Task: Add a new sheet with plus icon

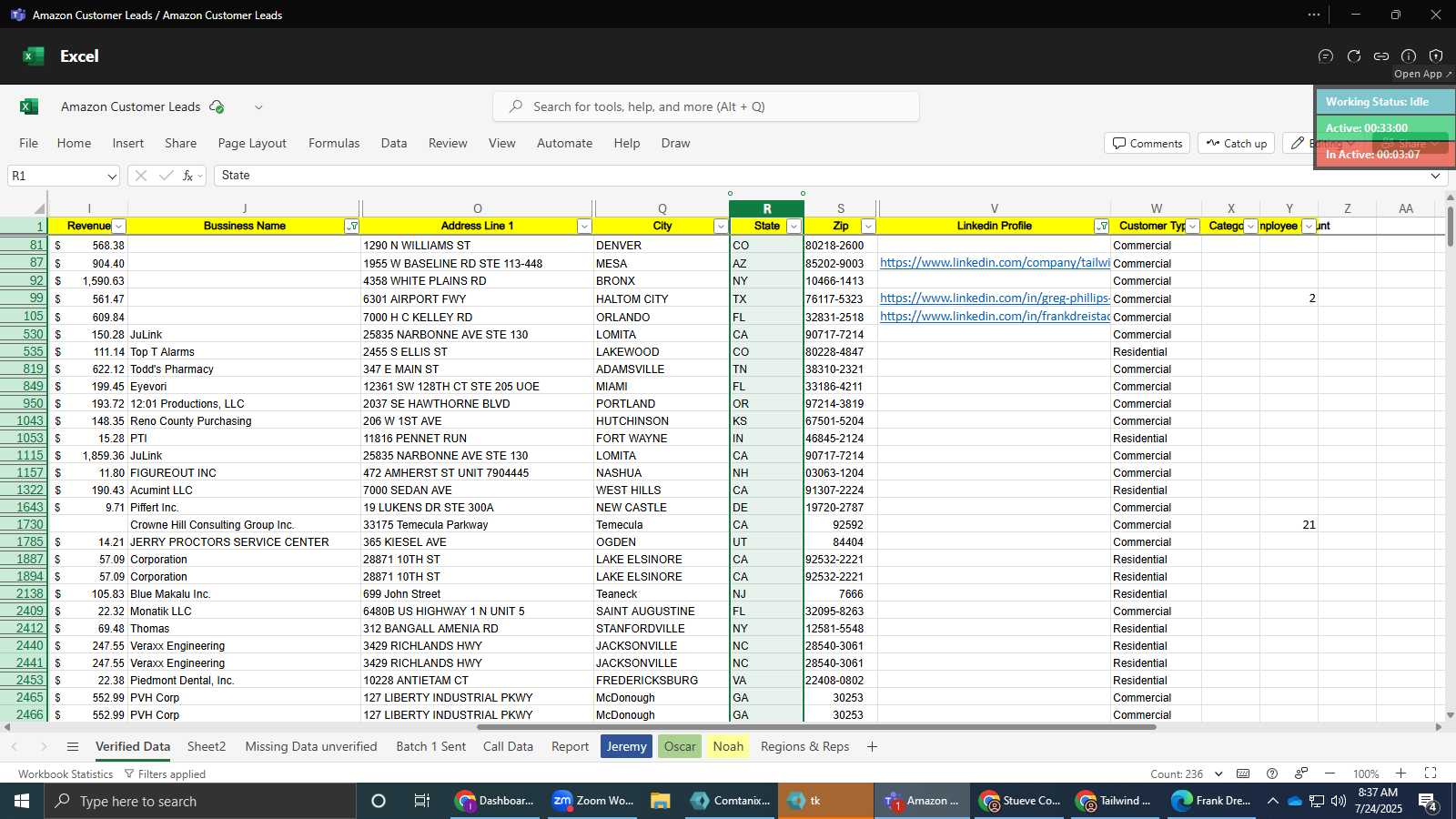Action: (872, 747)
